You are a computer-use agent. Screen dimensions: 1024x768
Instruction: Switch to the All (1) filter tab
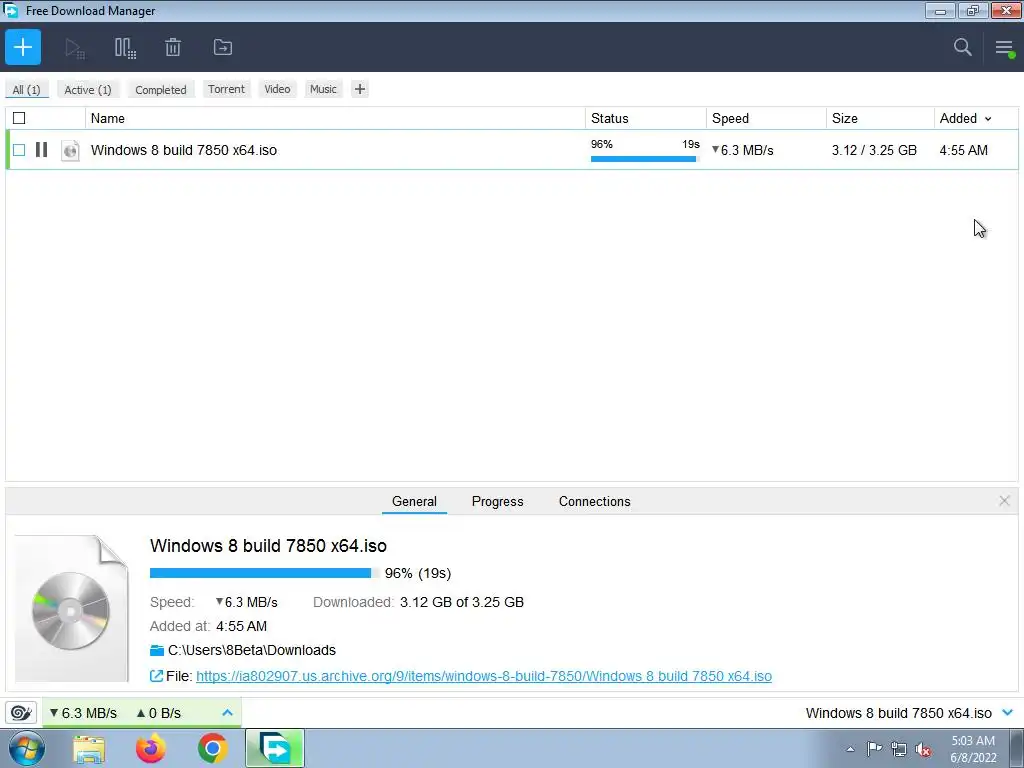click(26, 89)
